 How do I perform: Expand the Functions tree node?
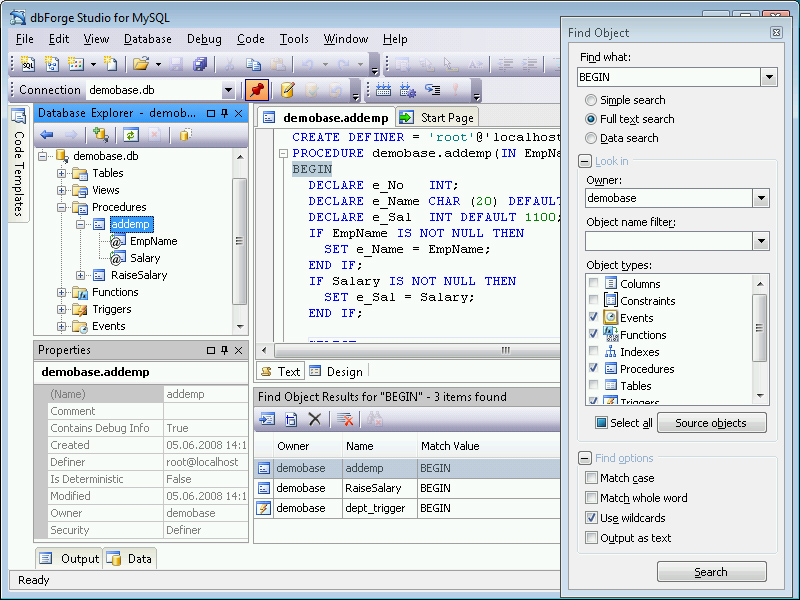click(x=62, y=292)
